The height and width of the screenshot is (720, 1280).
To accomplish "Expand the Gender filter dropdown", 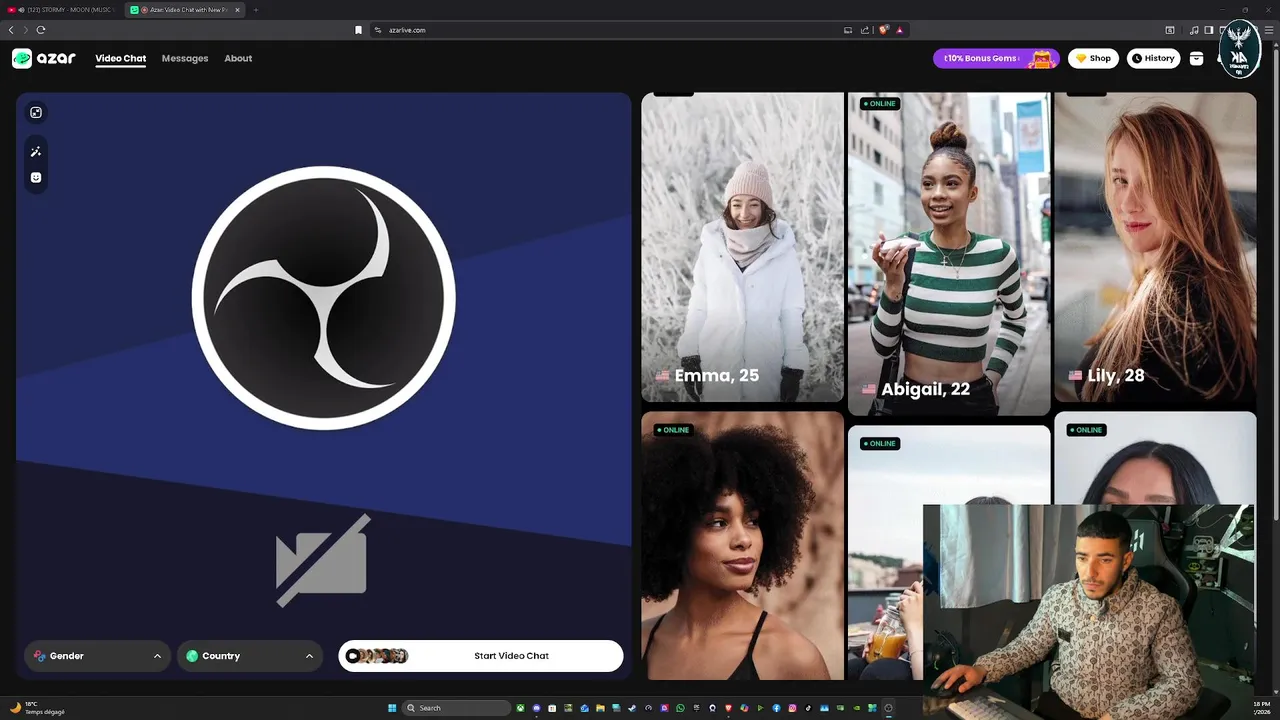I will [x=98, y=656].
